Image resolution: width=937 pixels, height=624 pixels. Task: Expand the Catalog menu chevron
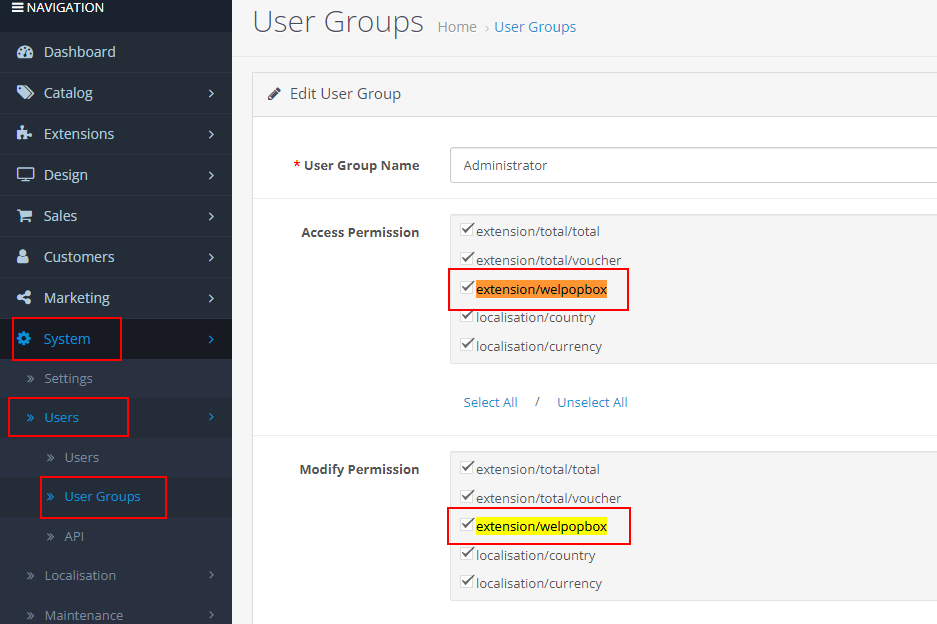pos(211,93)
